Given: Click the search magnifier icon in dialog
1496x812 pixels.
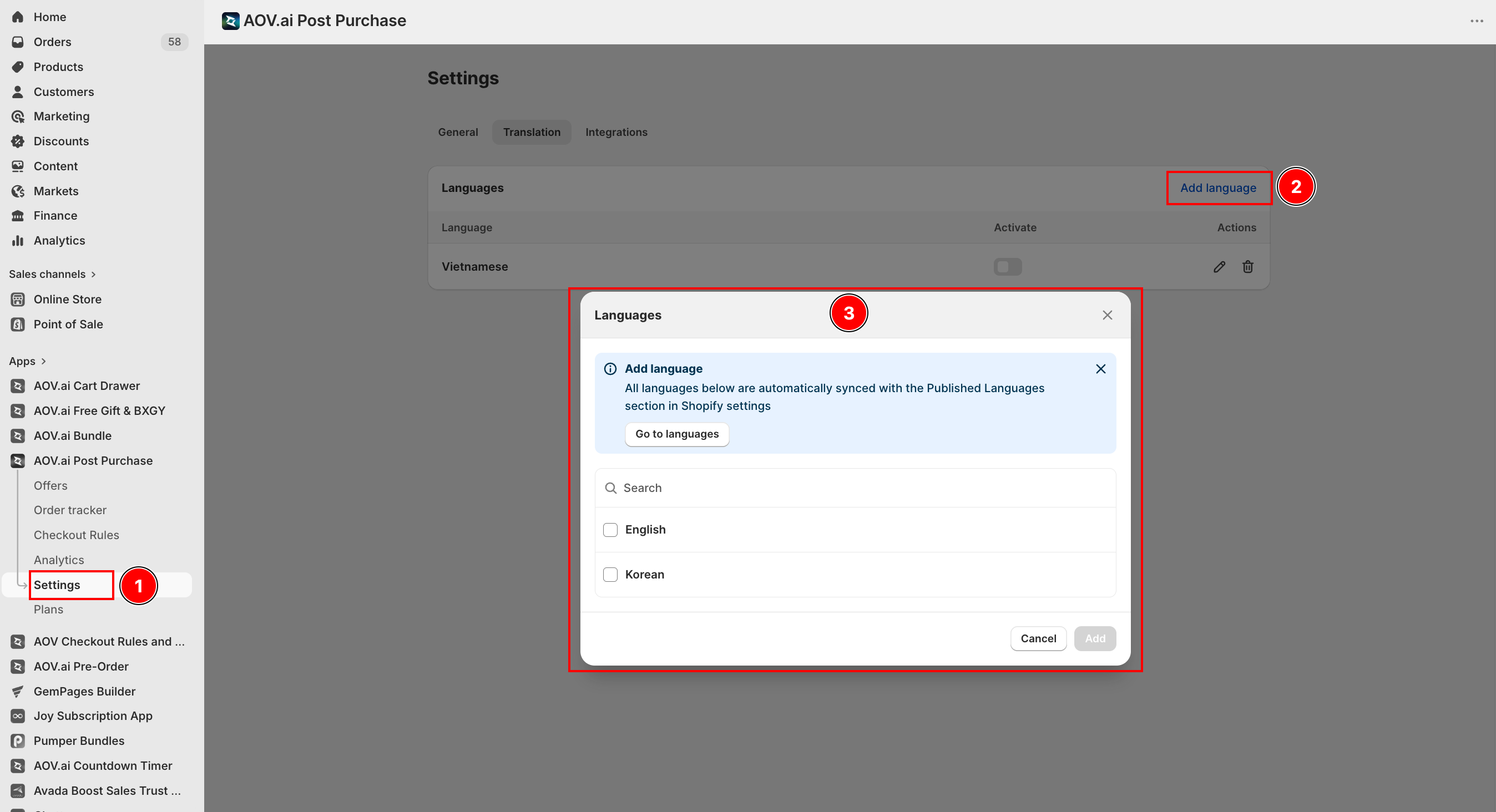Looking at the screenshot, I should tap(610, 488).
